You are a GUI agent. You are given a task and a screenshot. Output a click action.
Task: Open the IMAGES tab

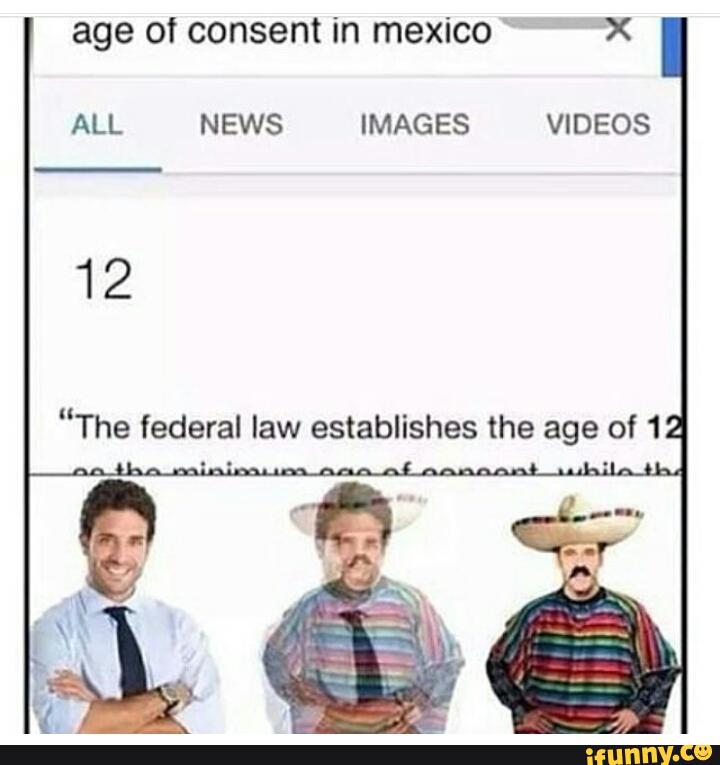[x=415, y=124]
